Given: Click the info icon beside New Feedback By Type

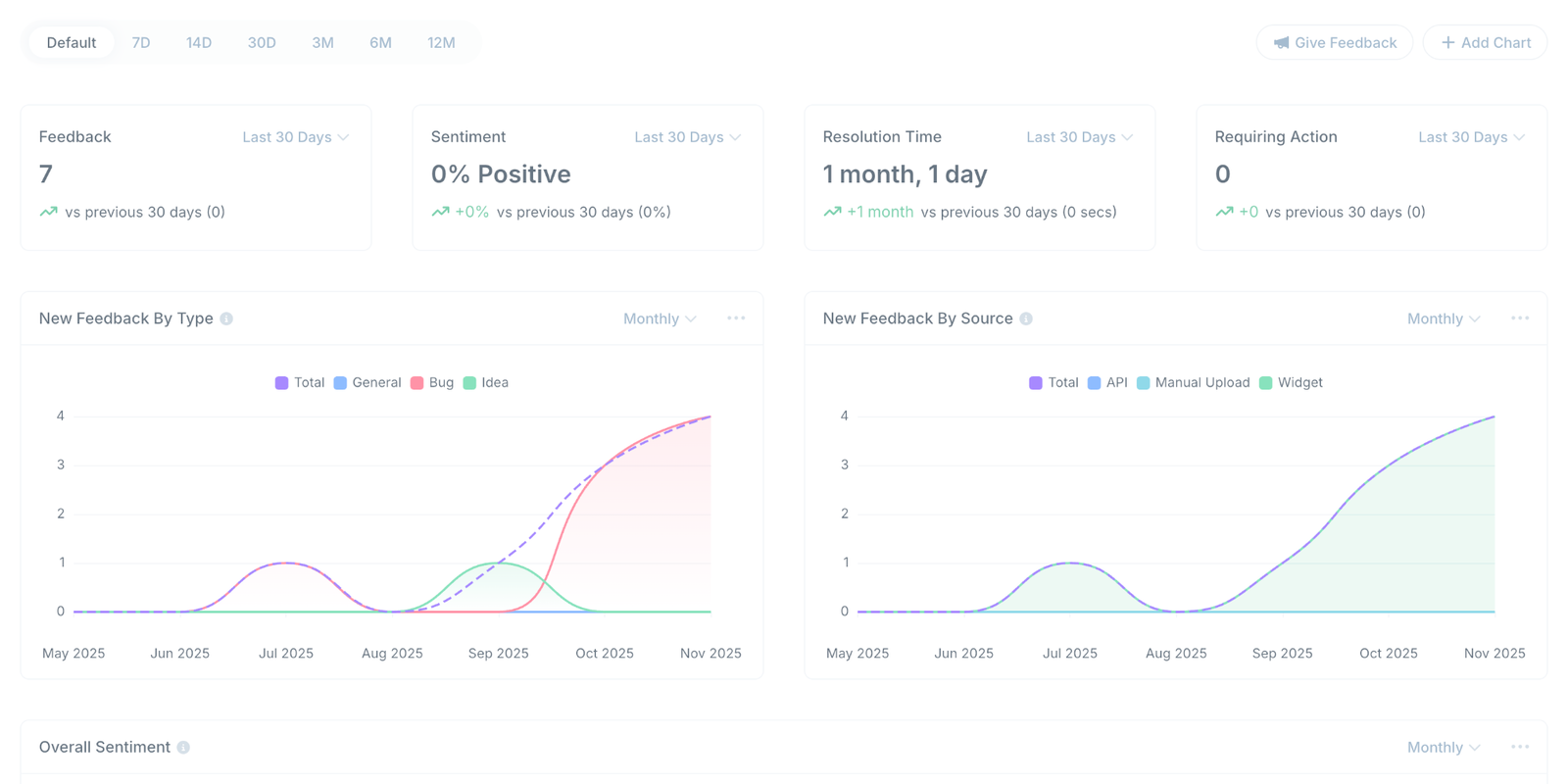Looking at the screenshot, I should [226, 318].
